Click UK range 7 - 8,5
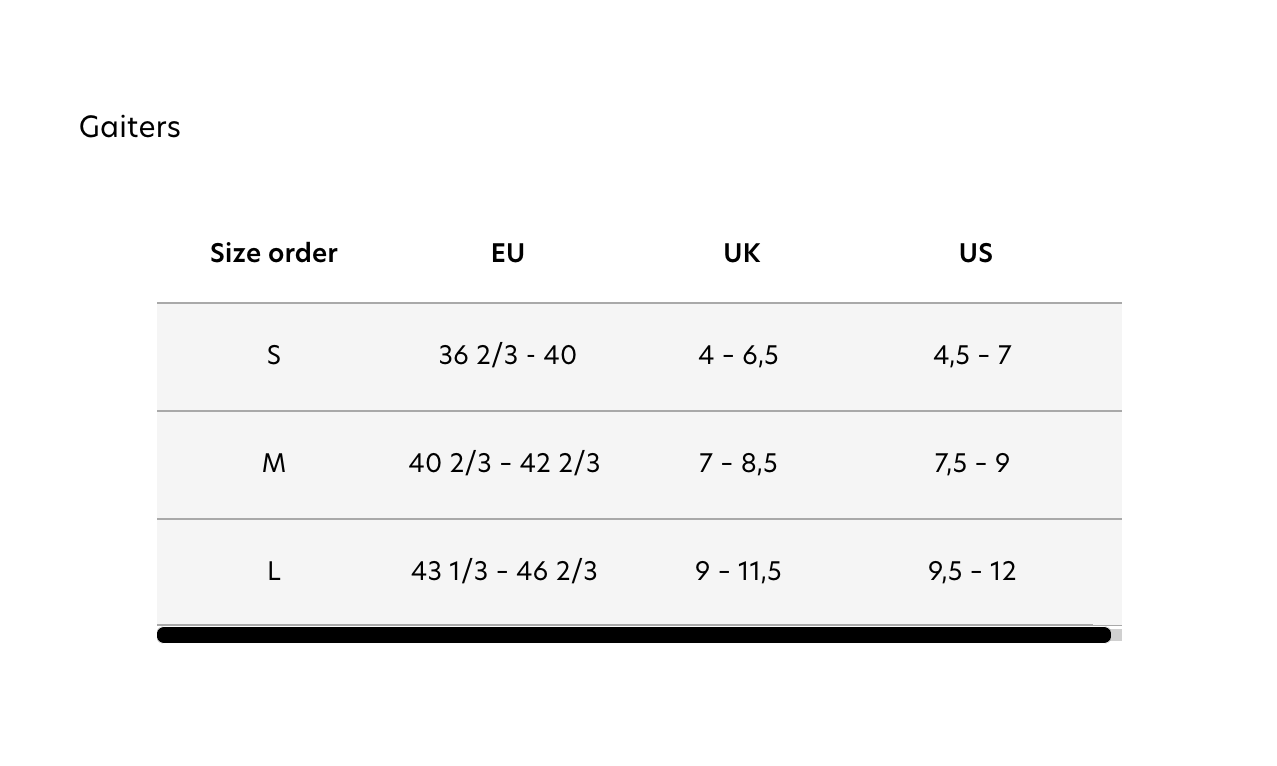The width and height of the screenshot is (1277, 766). pos(738,463)
